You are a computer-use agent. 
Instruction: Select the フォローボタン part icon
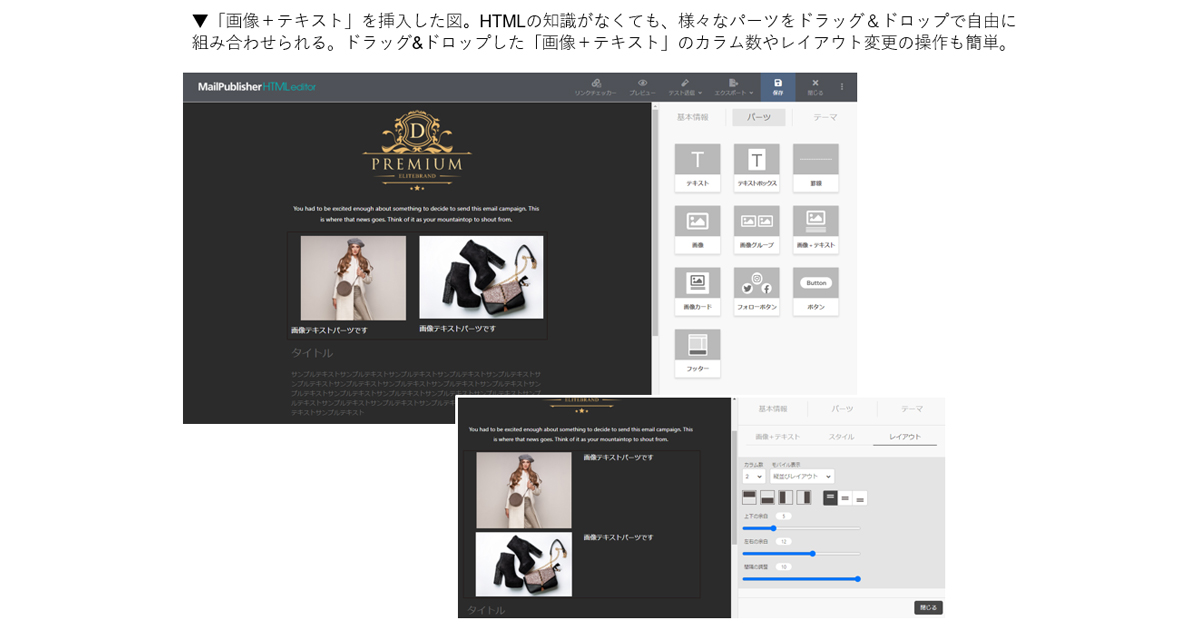tap(756, 287)
